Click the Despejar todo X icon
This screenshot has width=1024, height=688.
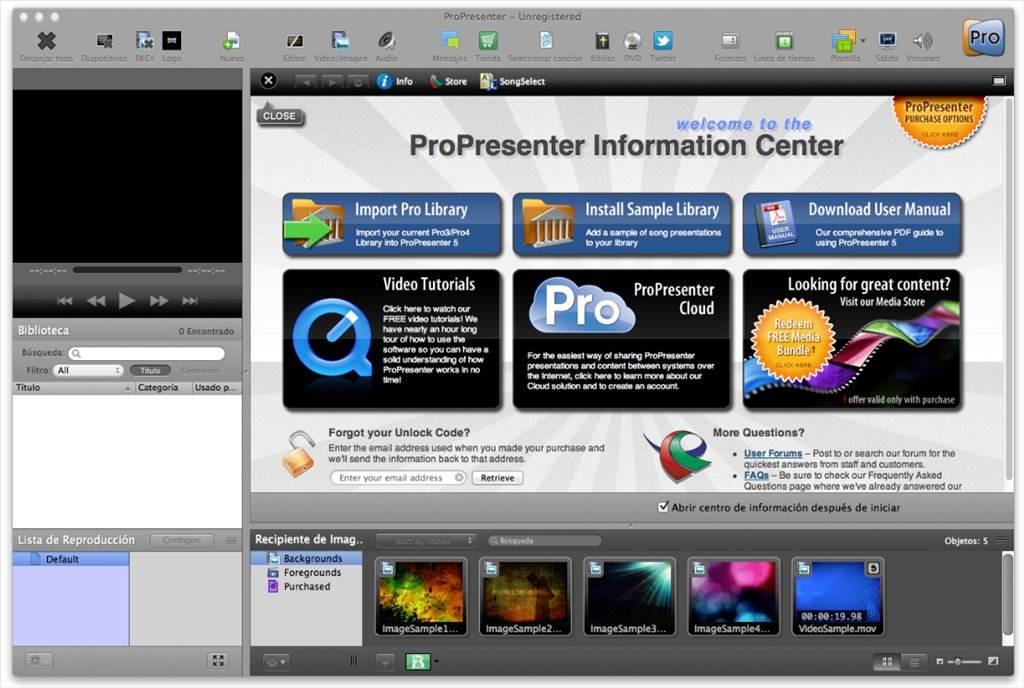[46, 41]
